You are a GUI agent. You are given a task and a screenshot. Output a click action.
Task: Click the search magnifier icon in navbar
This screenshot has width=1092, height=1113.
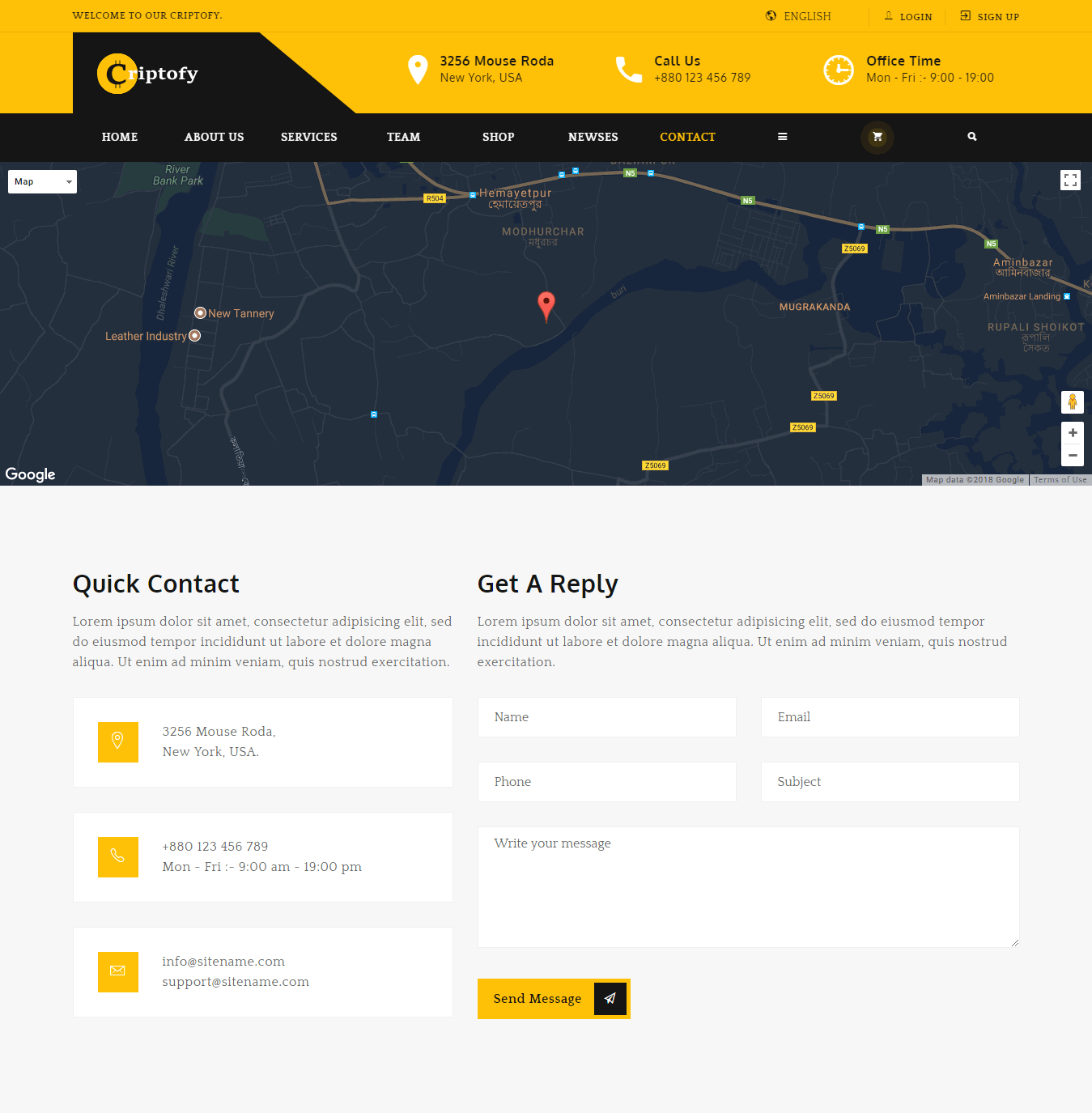pyautogui.click(x=971, y=137)
